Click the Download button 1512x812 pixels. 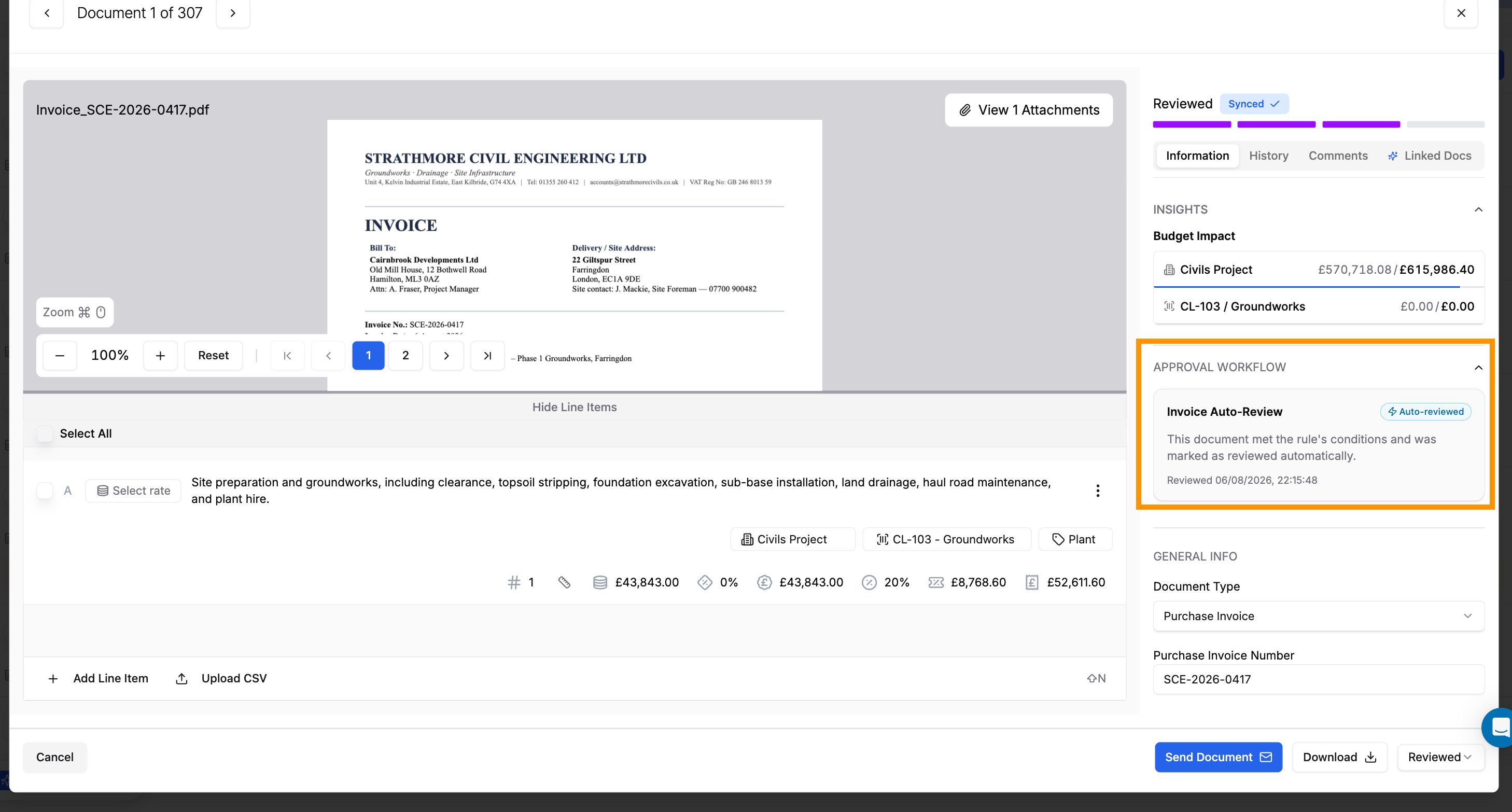[x=1339, y=757]
